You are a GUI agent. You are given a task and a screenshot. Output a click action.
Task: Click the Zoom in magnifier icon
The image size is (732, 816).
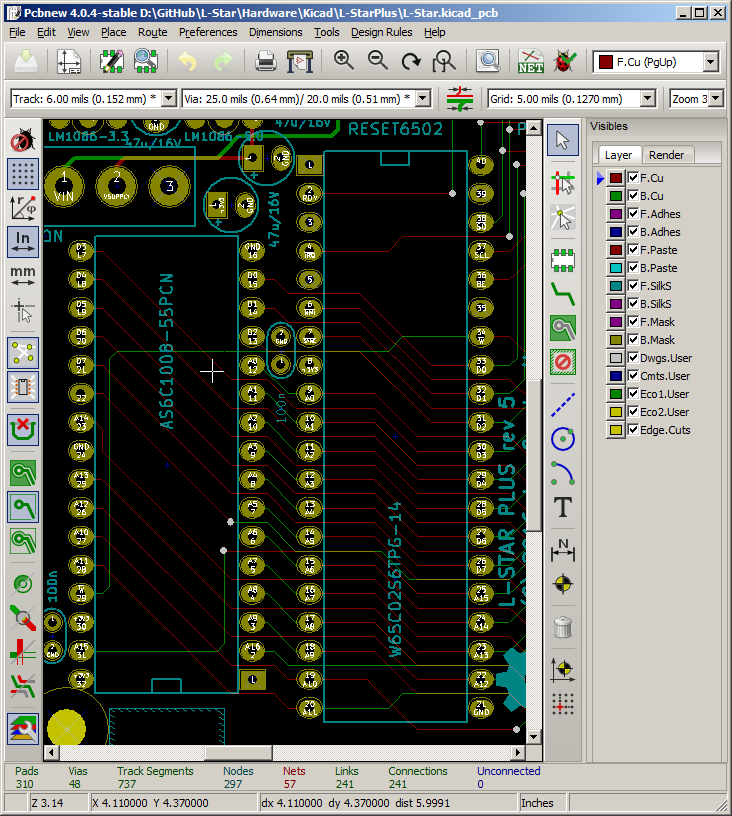point(344,62)
